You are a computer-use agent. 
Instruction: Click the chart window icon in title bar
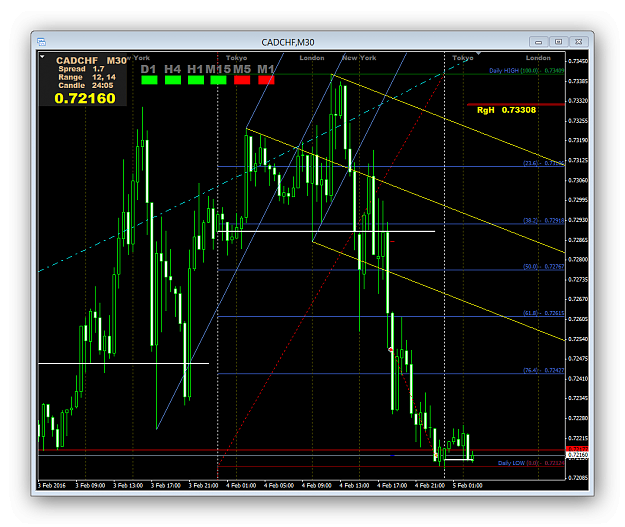(41, 42)
